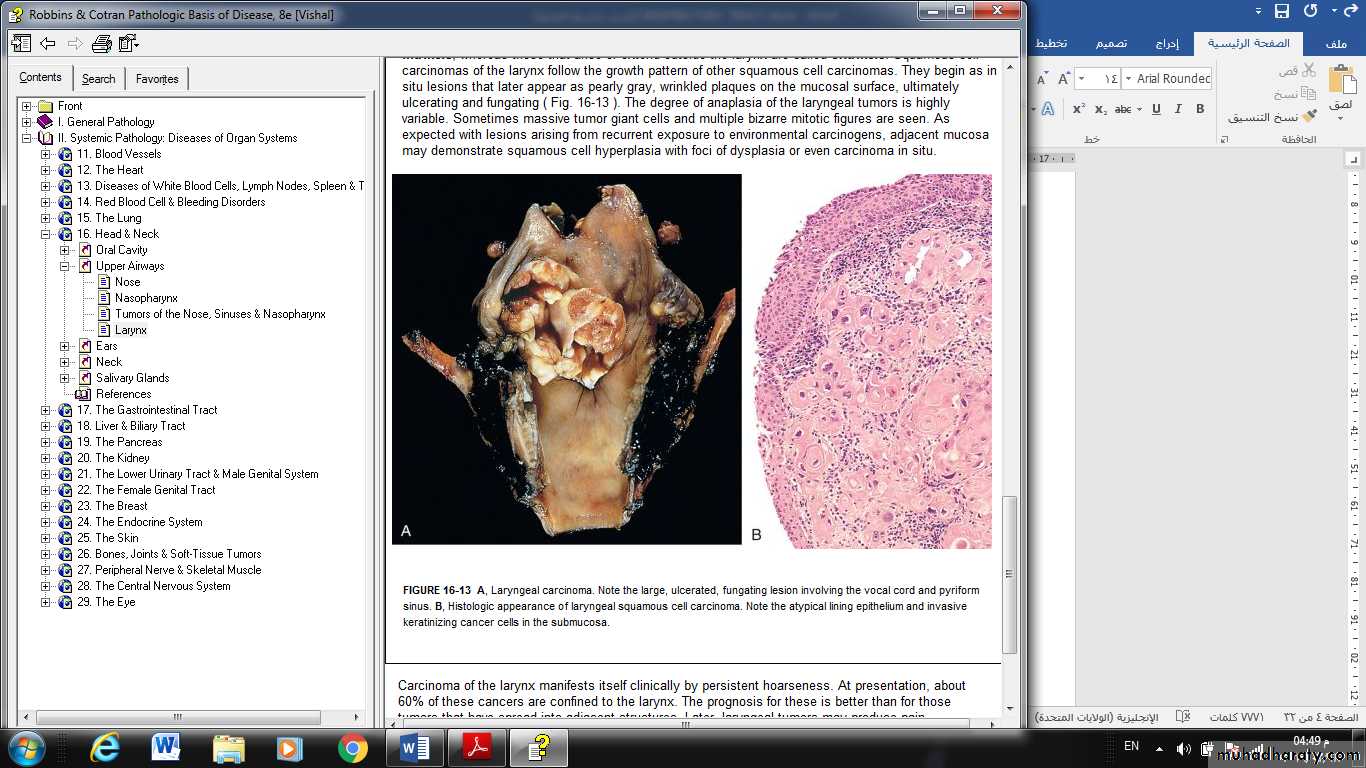Open the help viewer Options menu
This screenshot has height=768, width=1366.
128,43
